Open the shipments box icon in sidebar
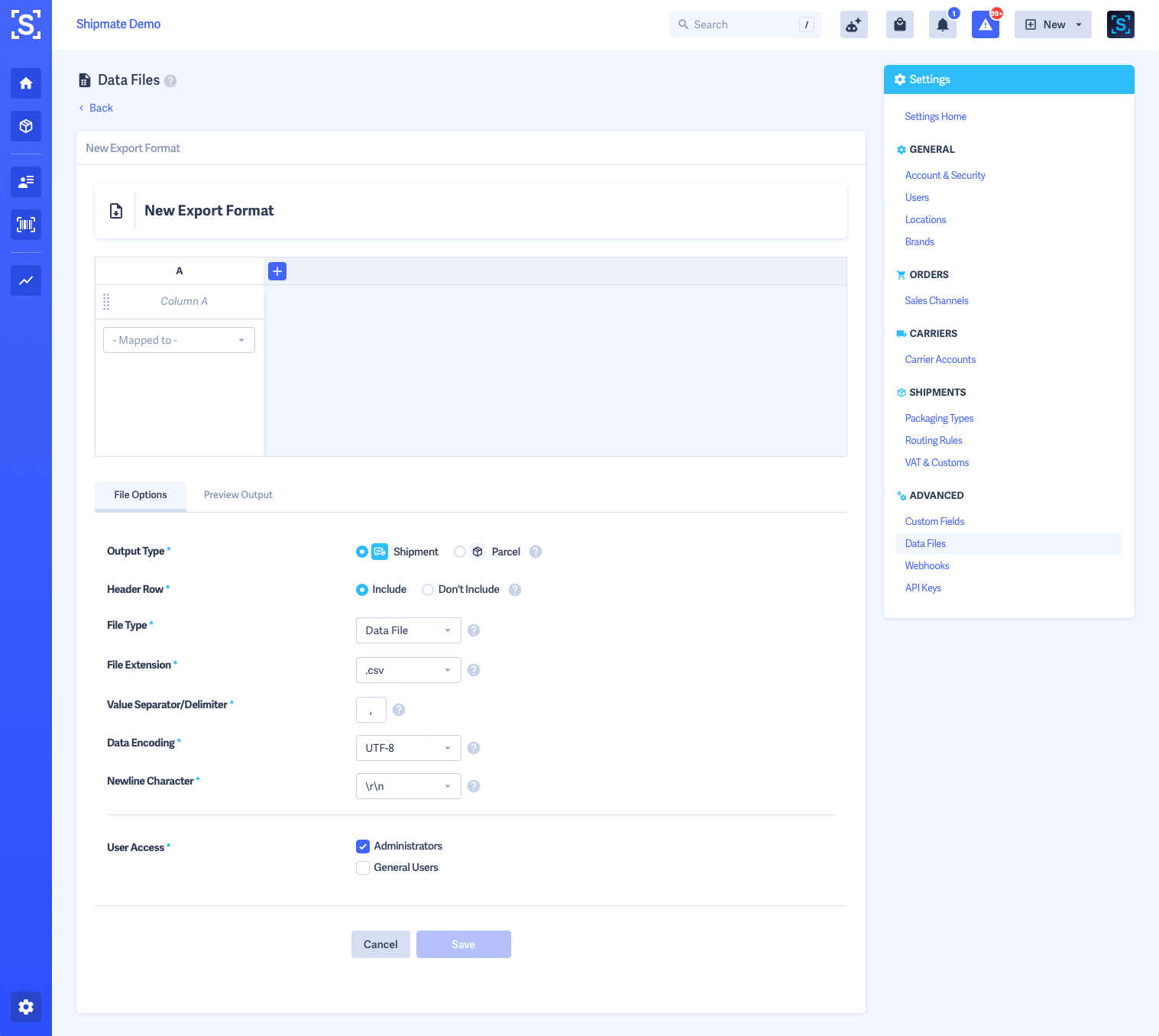This screenshot has width=1159, height=1036. click(x=26, y=126)
